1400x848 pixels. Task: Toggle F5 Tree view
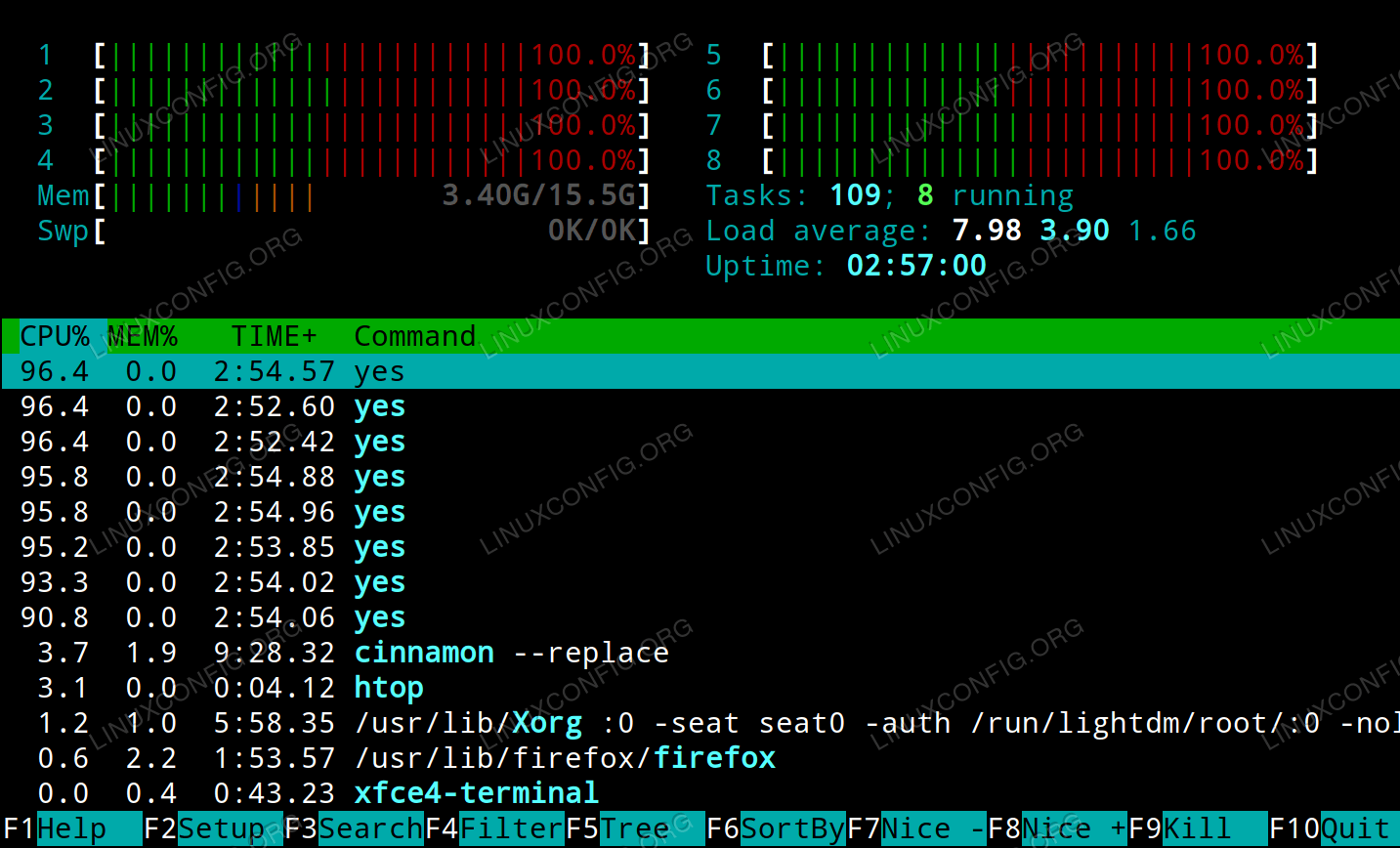[634, 829]
